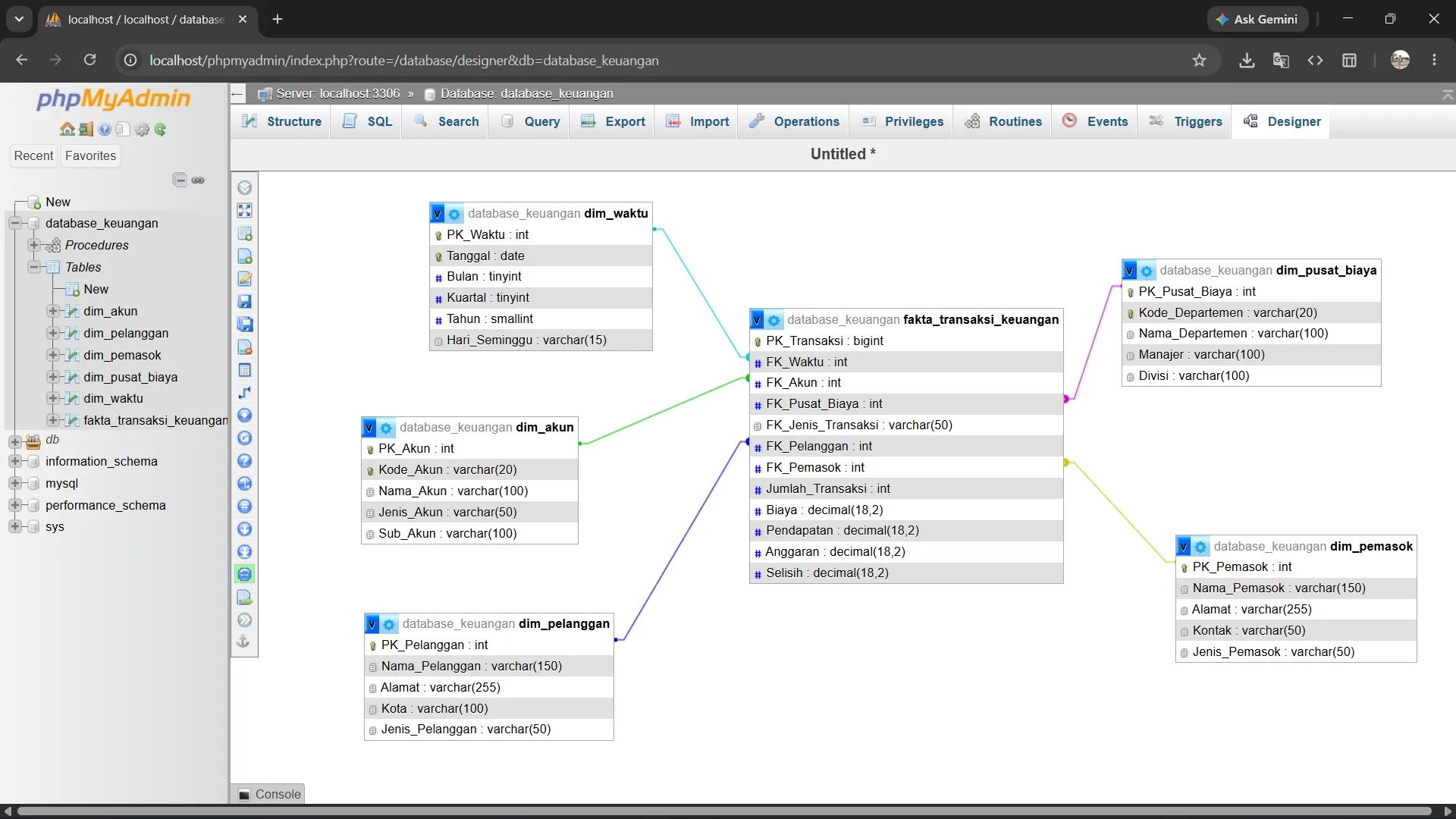Expand the dim_akun table node
Viewport: 1456px width, 819px height.
[x=52, y=311]
